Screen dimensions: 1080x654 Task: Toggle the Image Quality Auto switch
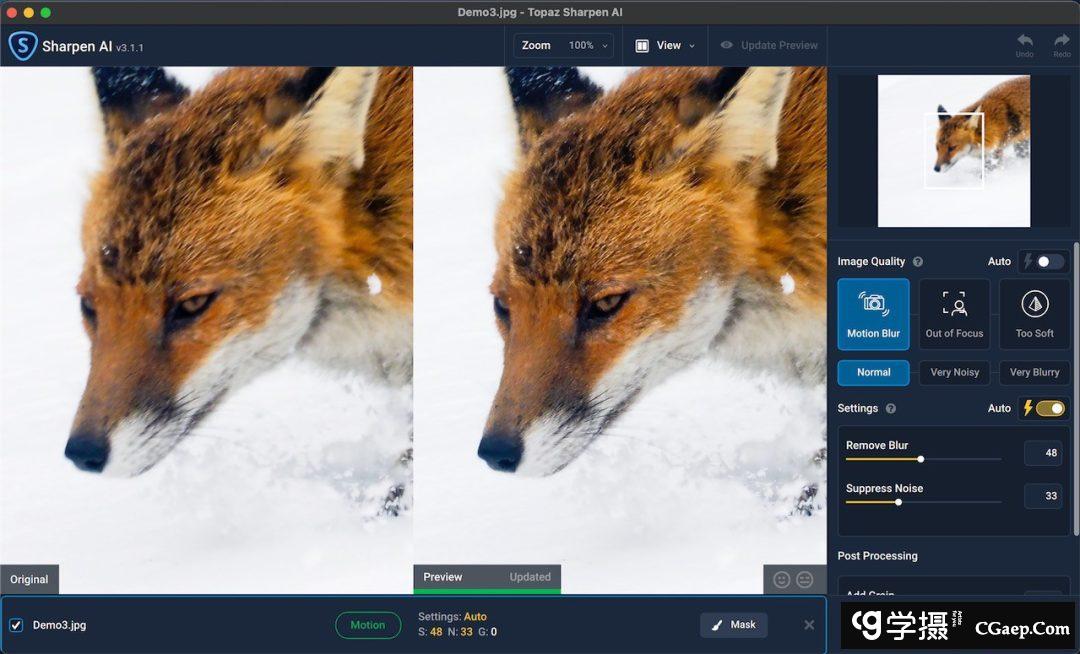[x=1049, y=262]
